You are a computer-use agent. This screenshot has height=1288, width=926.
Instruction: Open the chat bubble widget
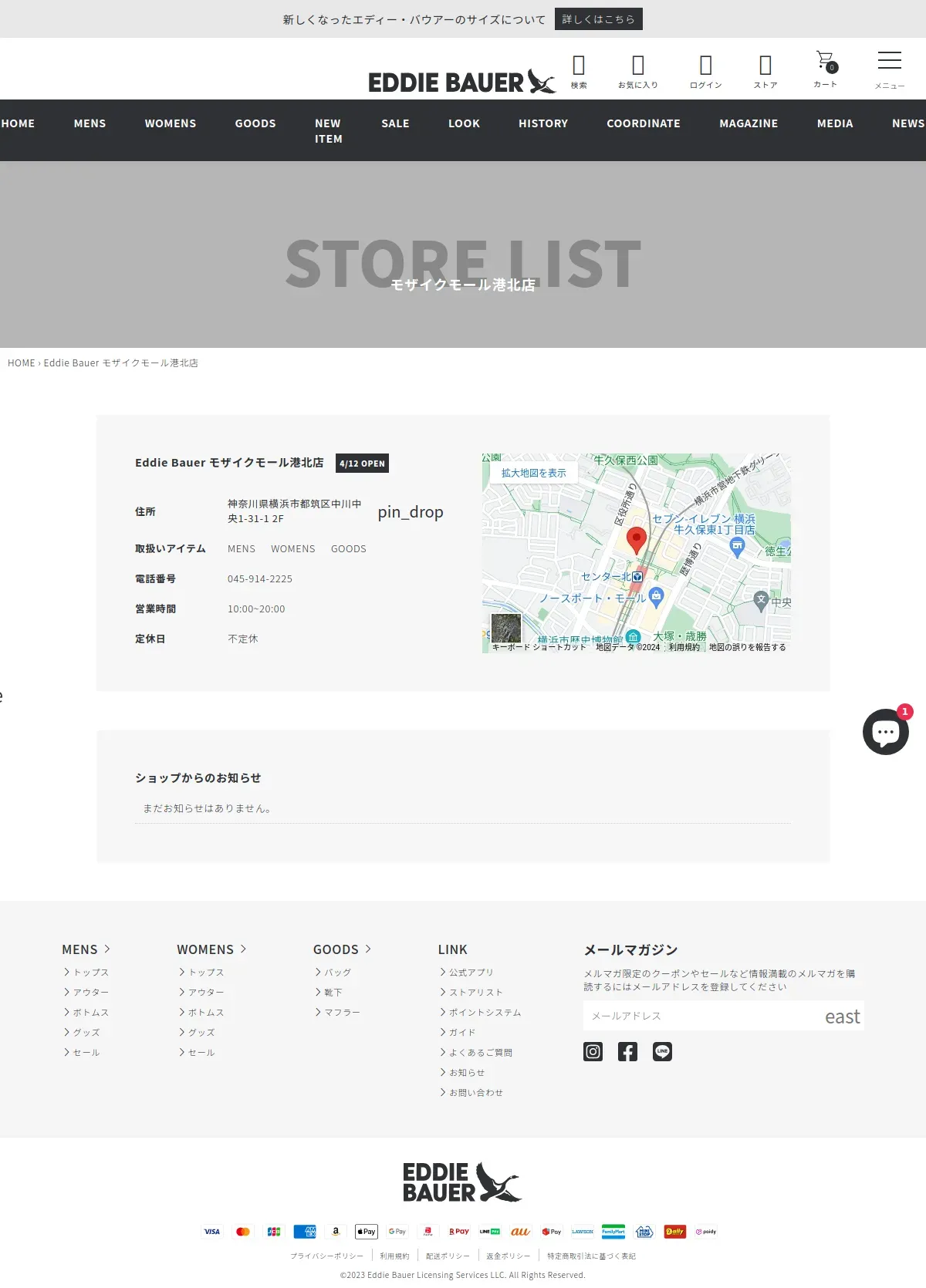click(x=886, y=731)
